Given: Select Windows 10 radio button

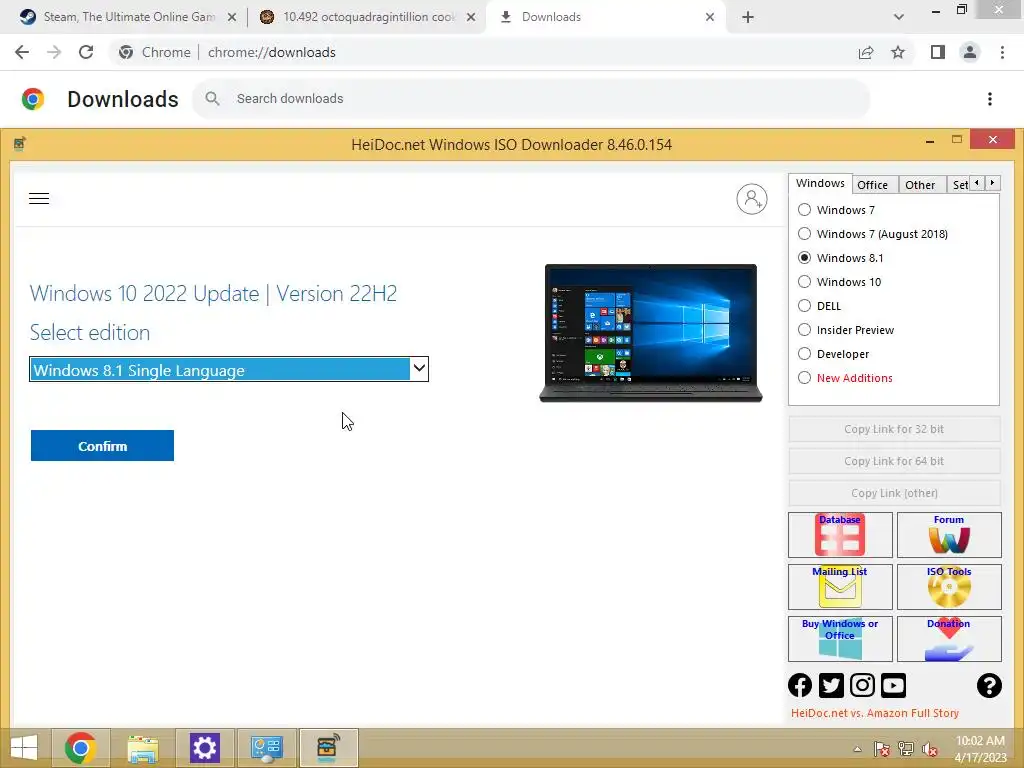Looking at the screenshot, I should pyautogui.click(x=805, y=282).
